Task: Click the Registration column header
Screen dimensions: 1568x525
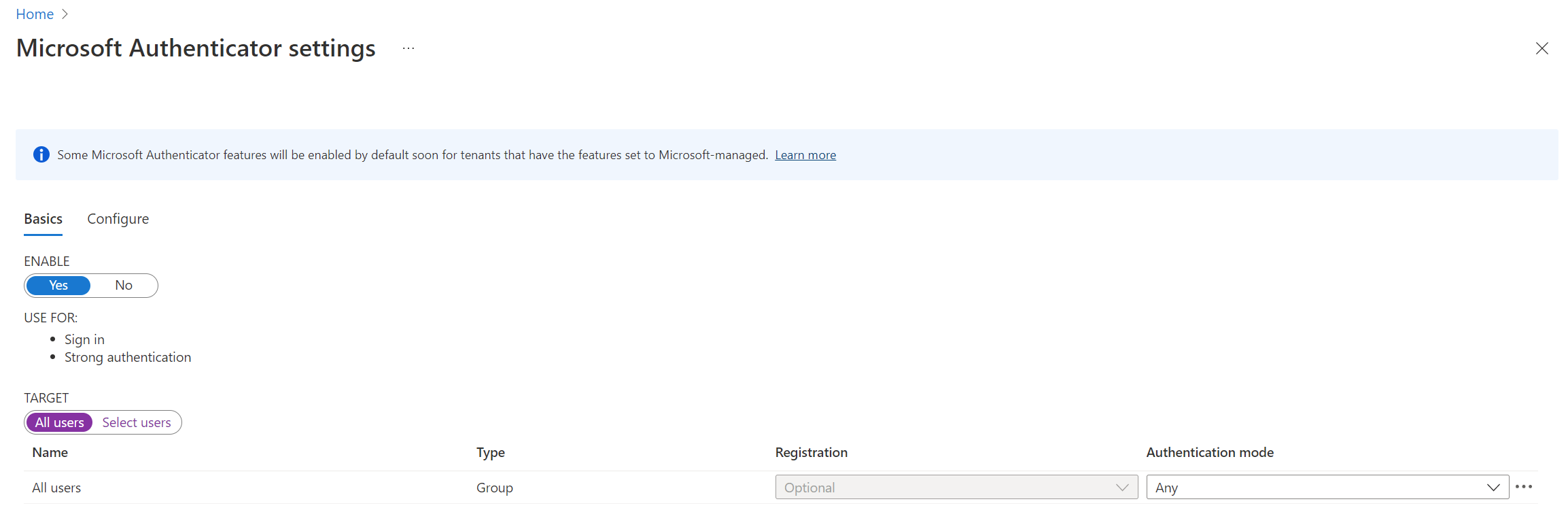Action: 812,452
